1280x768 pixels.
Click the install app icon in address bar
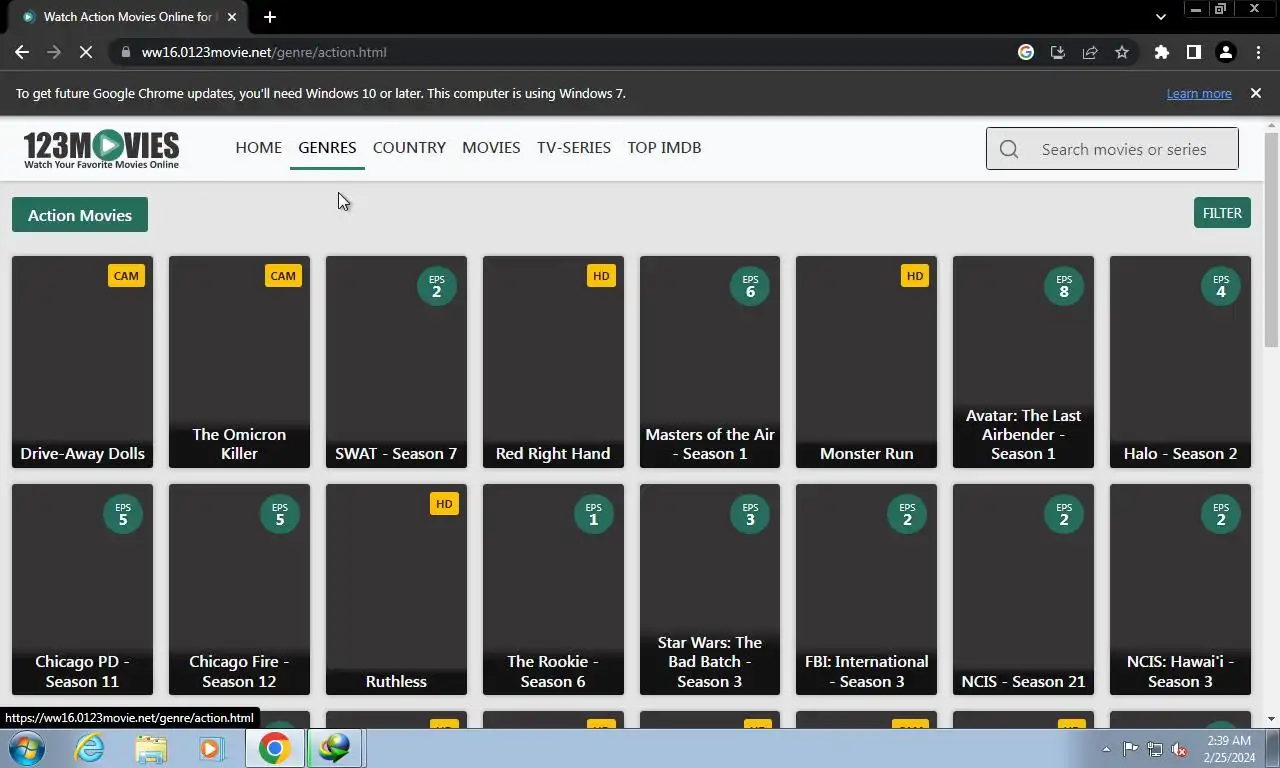(x=1058, y=52)
